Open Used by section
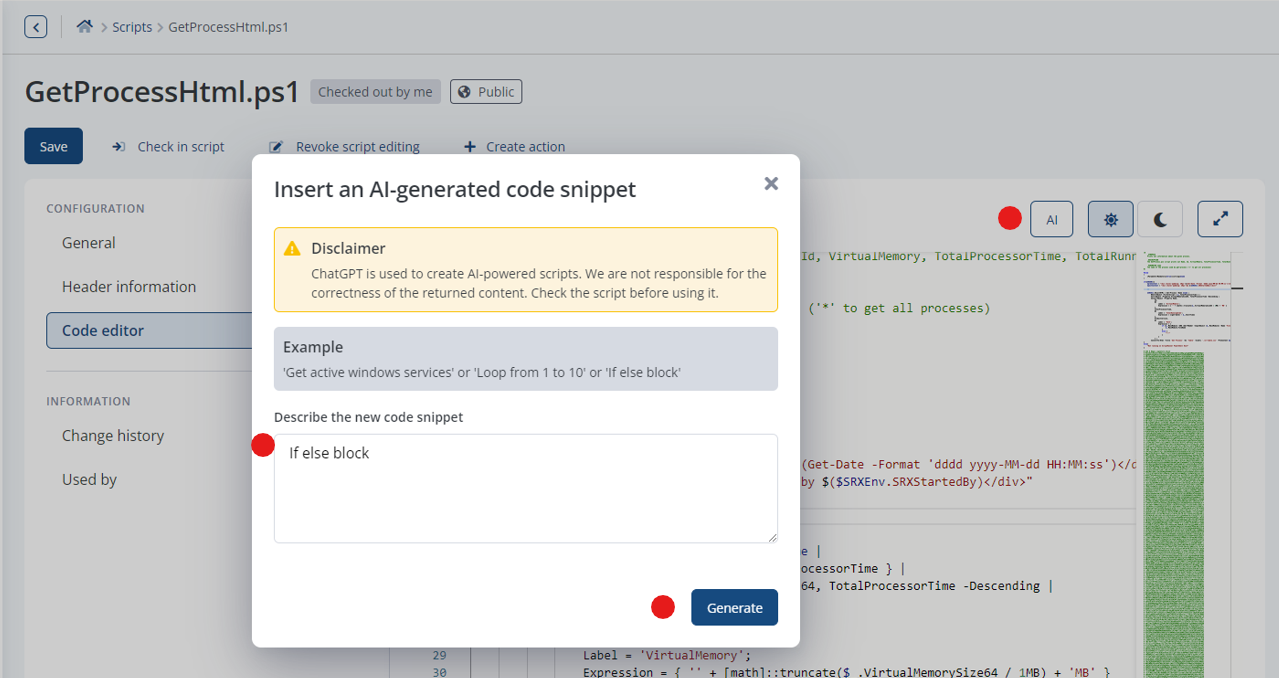The image size is (1279, 678). click(x=89, y=480)
